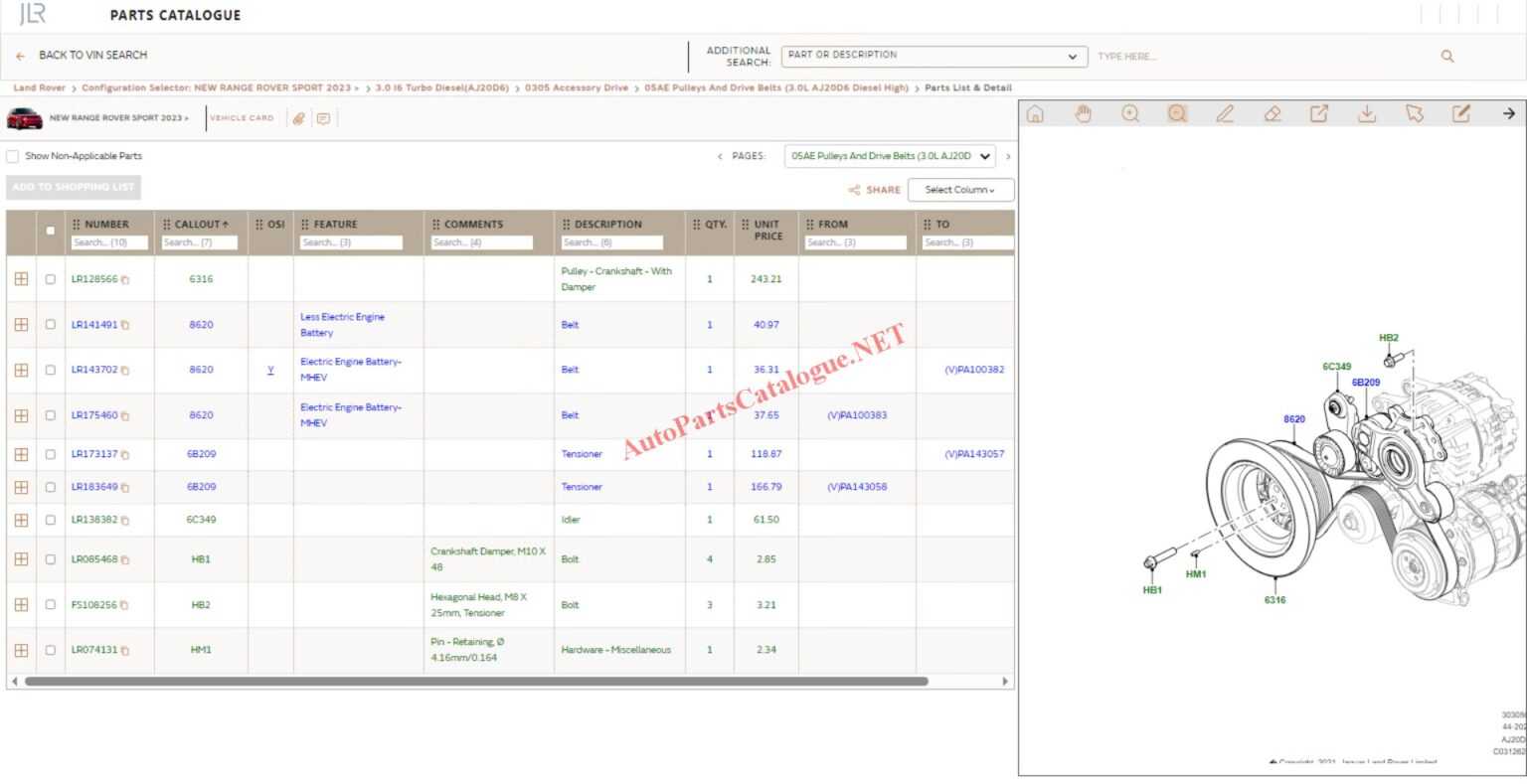The image size is (1527, 784).
Task: Choose the Pencil annotation tool
Action: 1225,114
